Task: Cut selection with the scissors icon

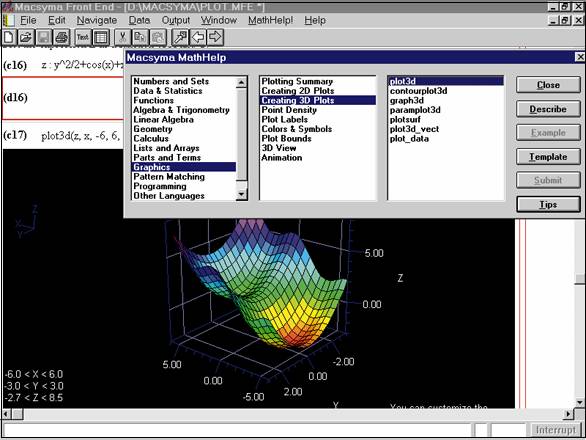Action: pyautogui.click(x=122, y=37)
